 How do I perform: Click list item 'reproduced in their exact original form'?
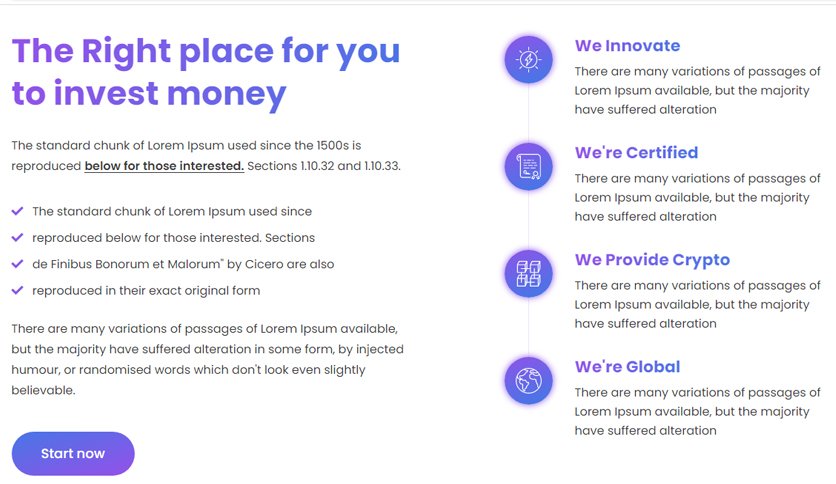tap(146, 291)
